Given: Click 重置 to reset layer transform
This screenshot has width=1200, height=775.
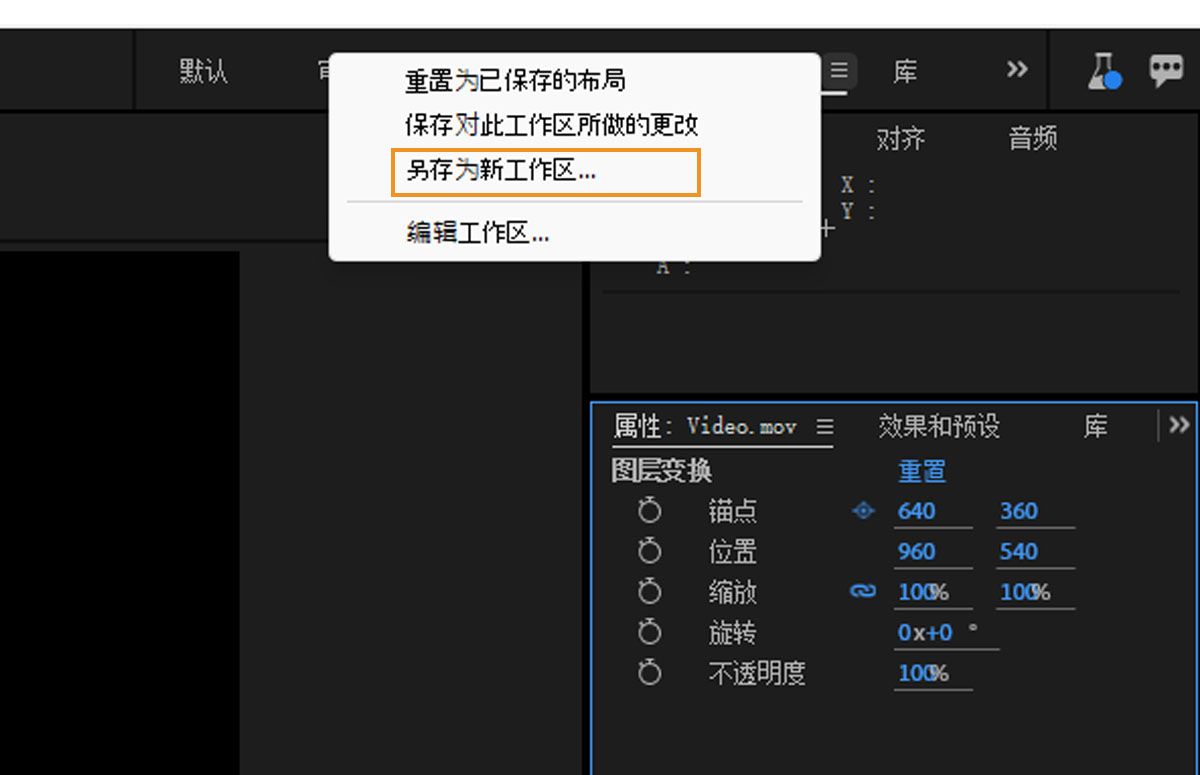Looking at the screenshot, I should [921, 470].
